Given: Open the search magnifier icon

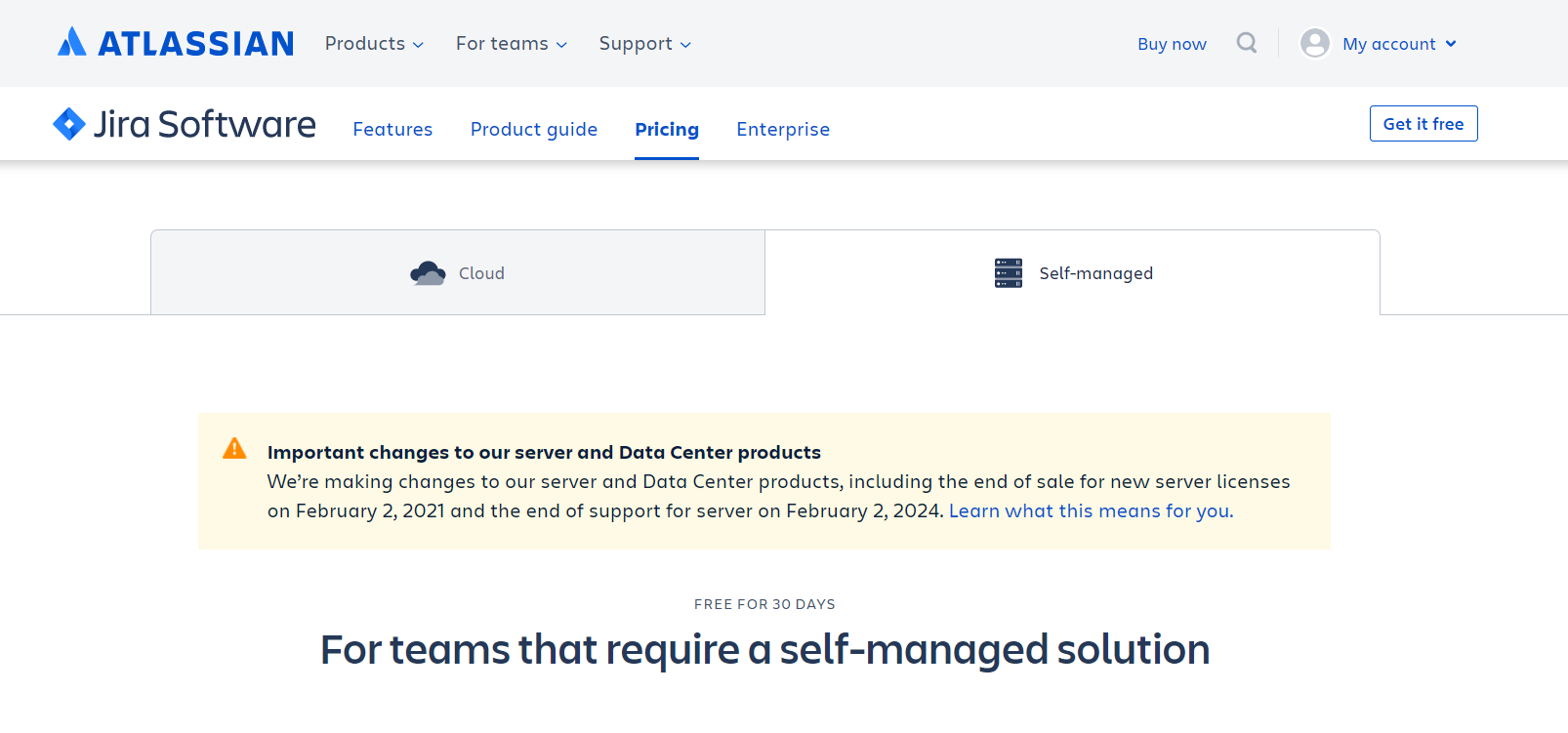Looking at the screenshot, I should [1246, 43].
